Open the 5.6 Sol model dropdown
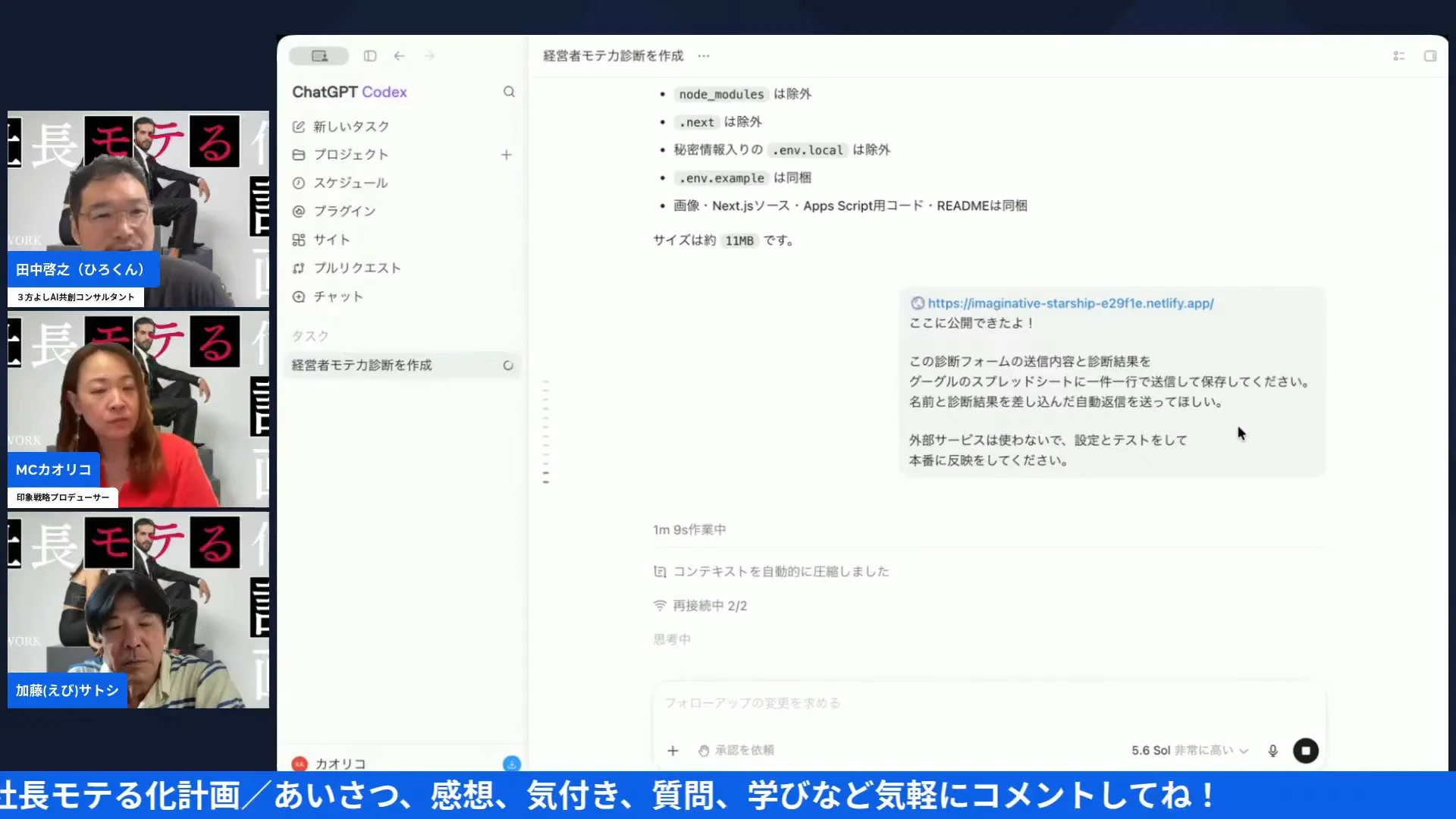 click(x=1189, y=751)
